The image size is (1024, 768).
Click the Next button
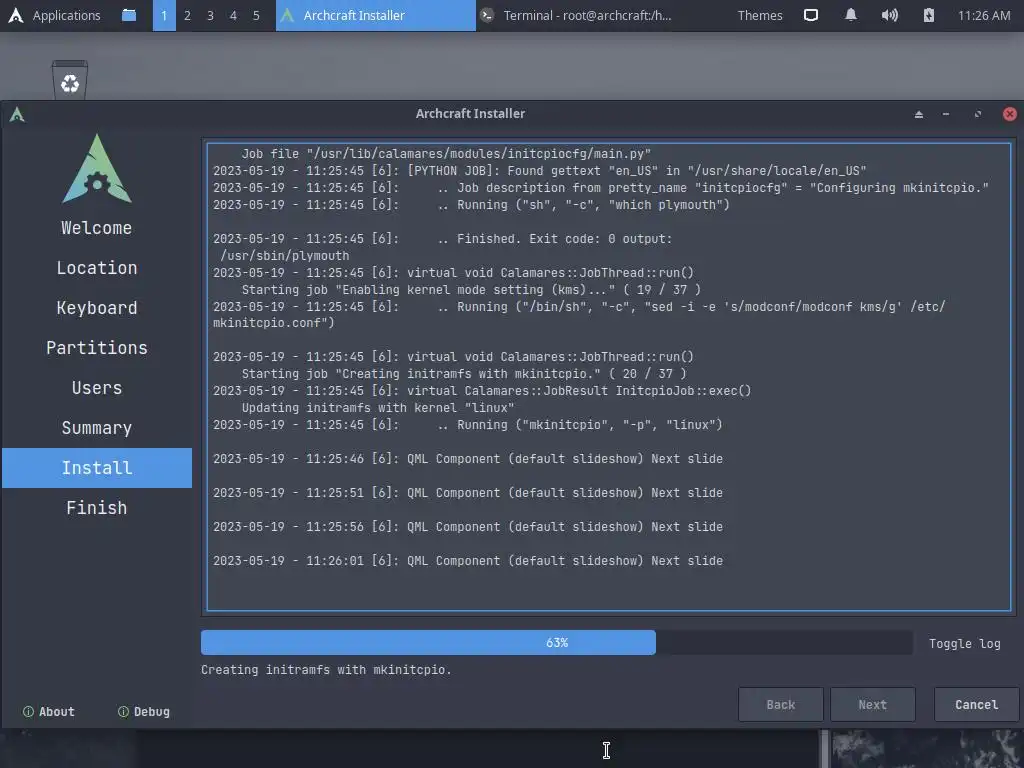coord(872,705)
